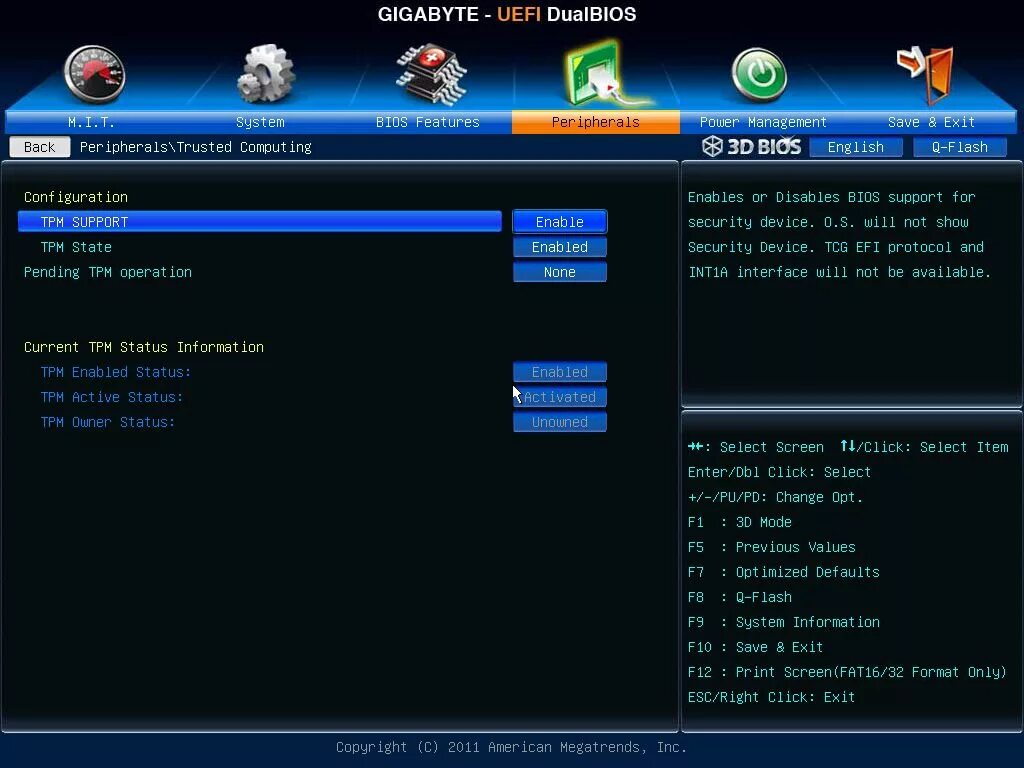
Task: Select the TPM State row label
Action: point(76,247)
